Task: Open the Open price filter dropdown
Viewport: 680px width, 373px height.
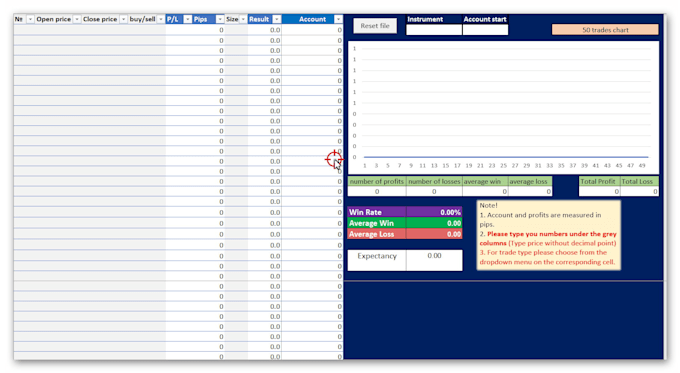Action: [x=77, y=19]
